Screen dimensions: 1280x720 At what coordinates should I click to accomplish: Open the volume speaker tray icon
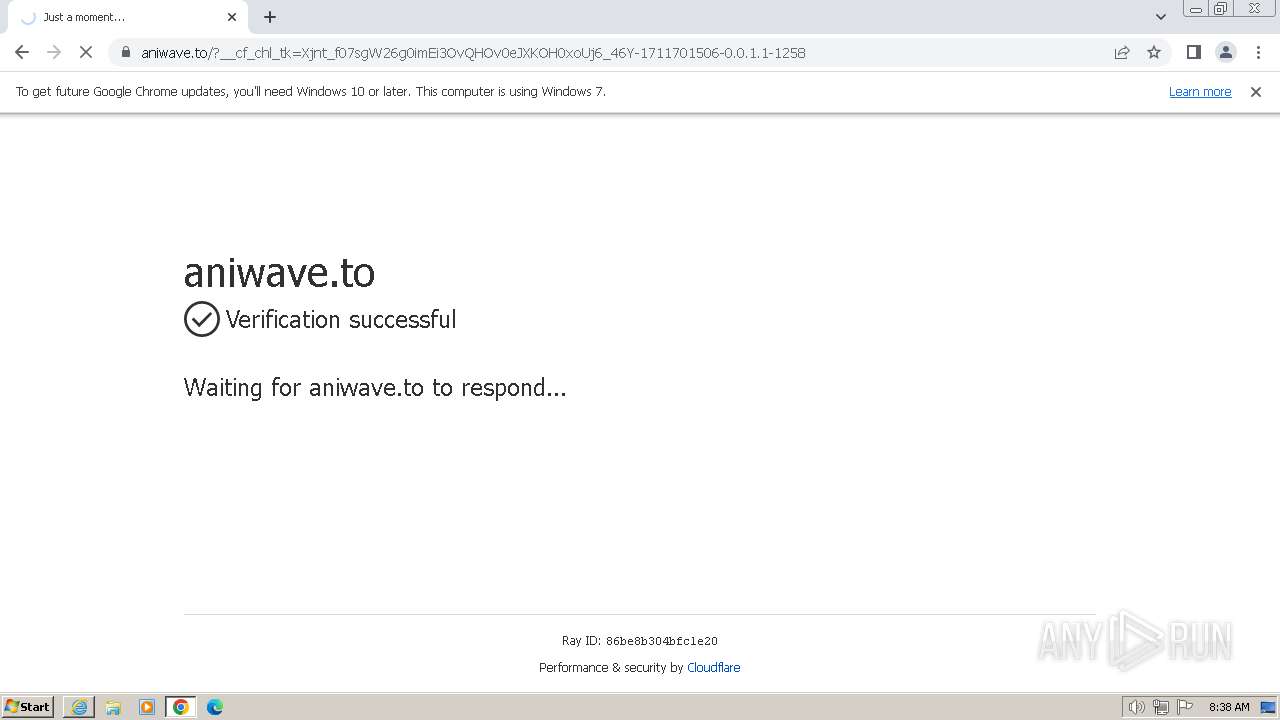click(x=1136, y=707)
